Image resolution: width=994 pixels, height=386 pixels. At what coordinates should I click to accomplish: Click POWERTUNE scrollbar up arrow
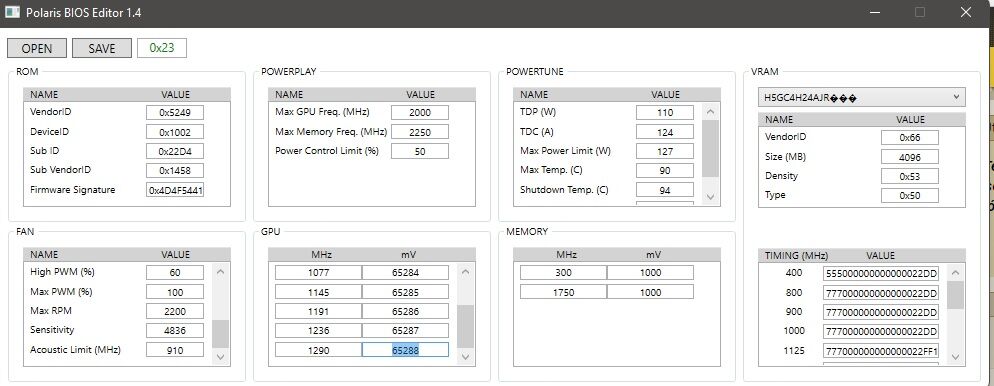(711, 112)
